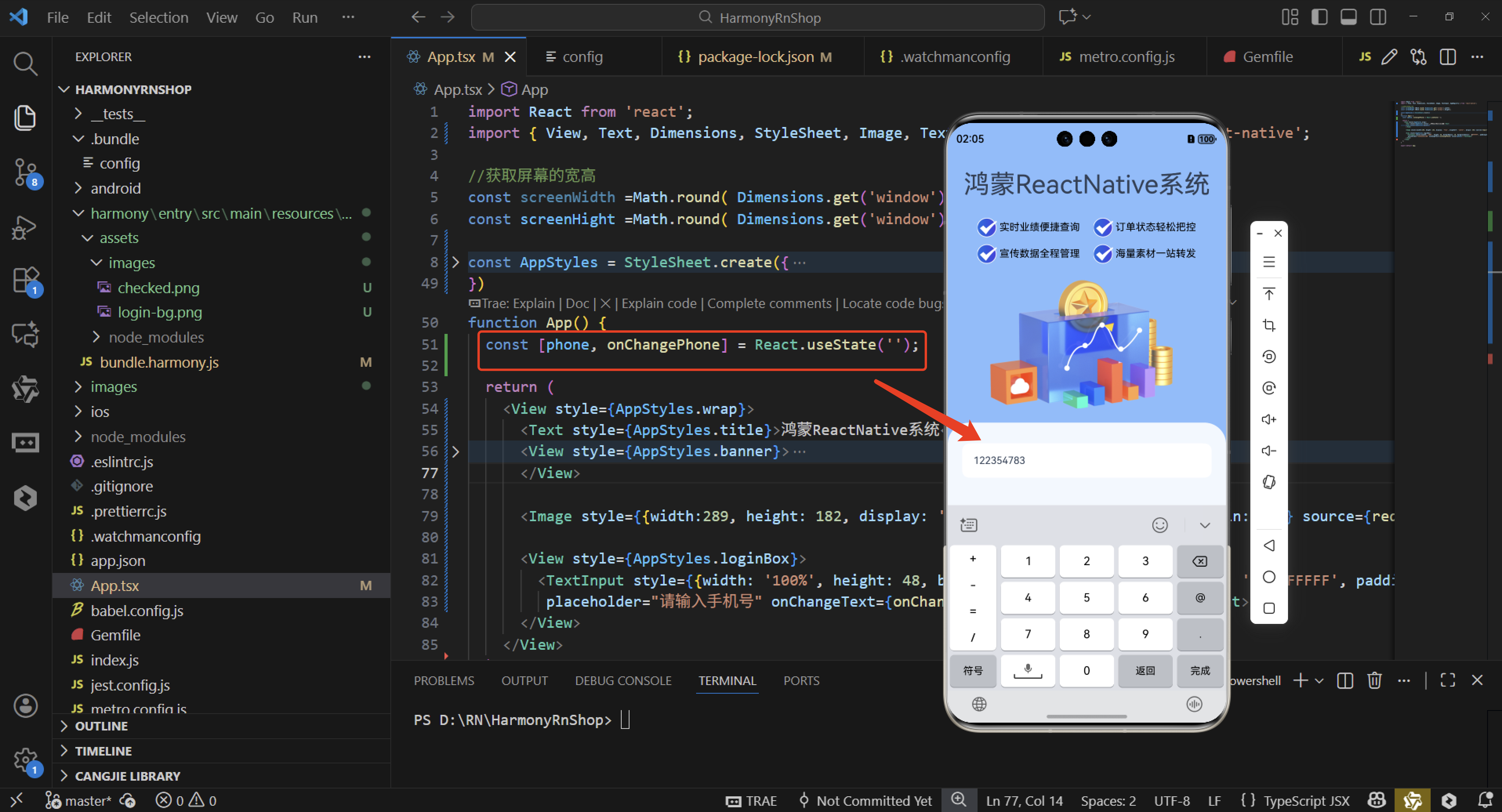Tap the emulator recent apps square button
The height and width of the screenshot is (812, 1502).
click(x=1269, y=608)
